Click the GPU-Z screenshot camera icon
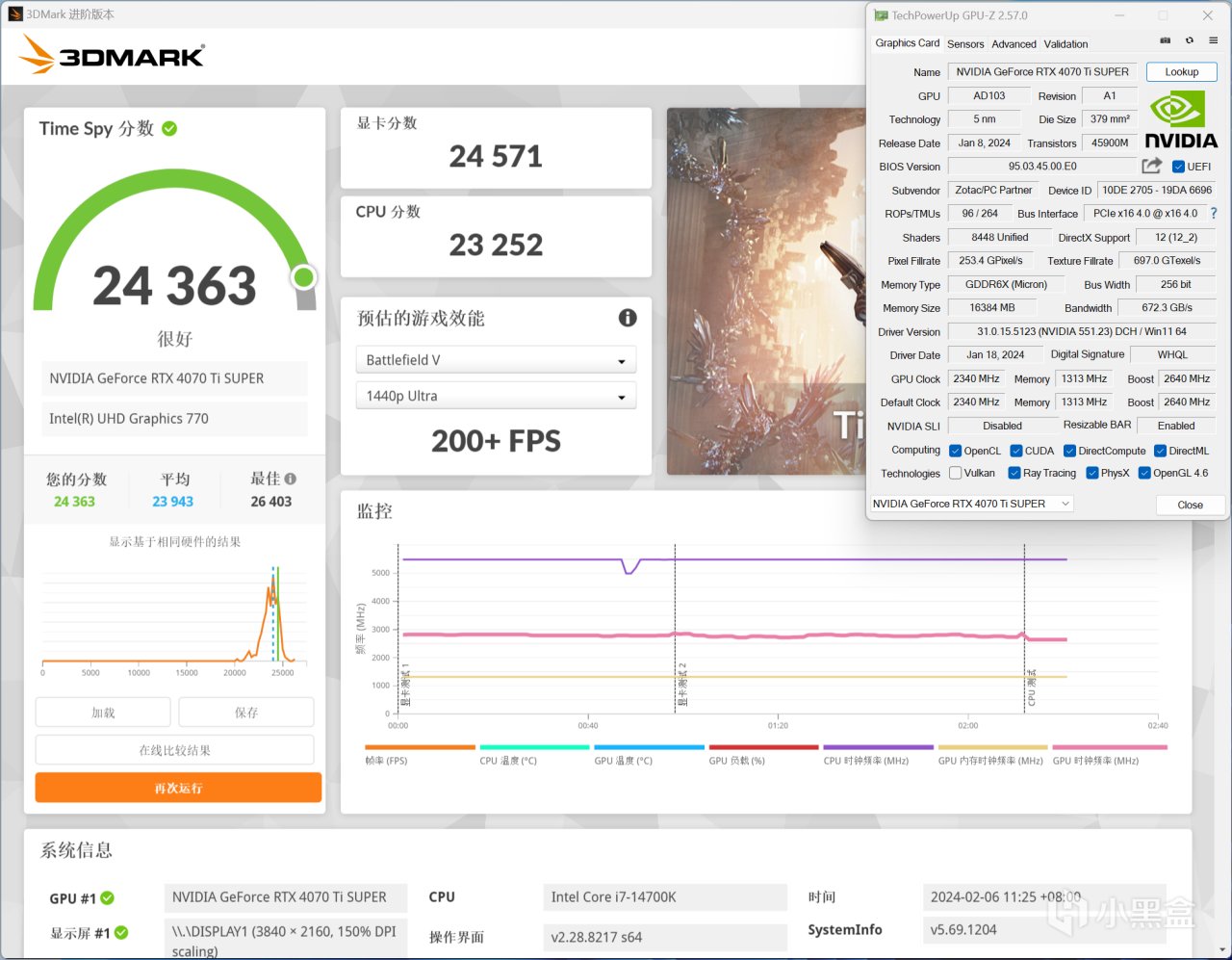This screenshot has height=960, width=1232. click(x=1165, y=40)
